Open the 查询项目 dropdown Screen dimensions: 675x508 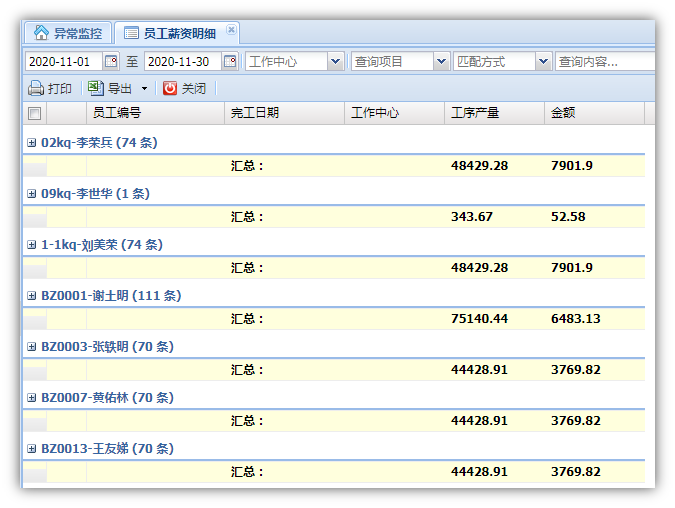coord(441,62)
